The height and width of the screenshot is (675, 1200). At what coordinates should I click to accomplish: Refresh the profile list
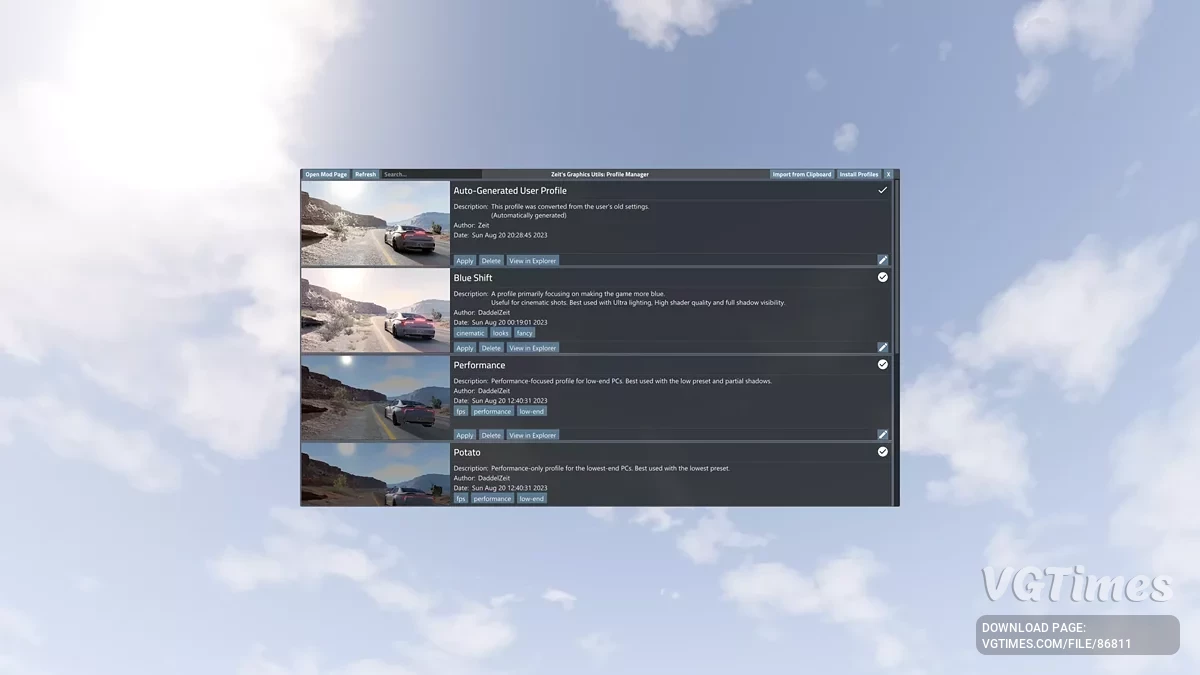(365, 173)
